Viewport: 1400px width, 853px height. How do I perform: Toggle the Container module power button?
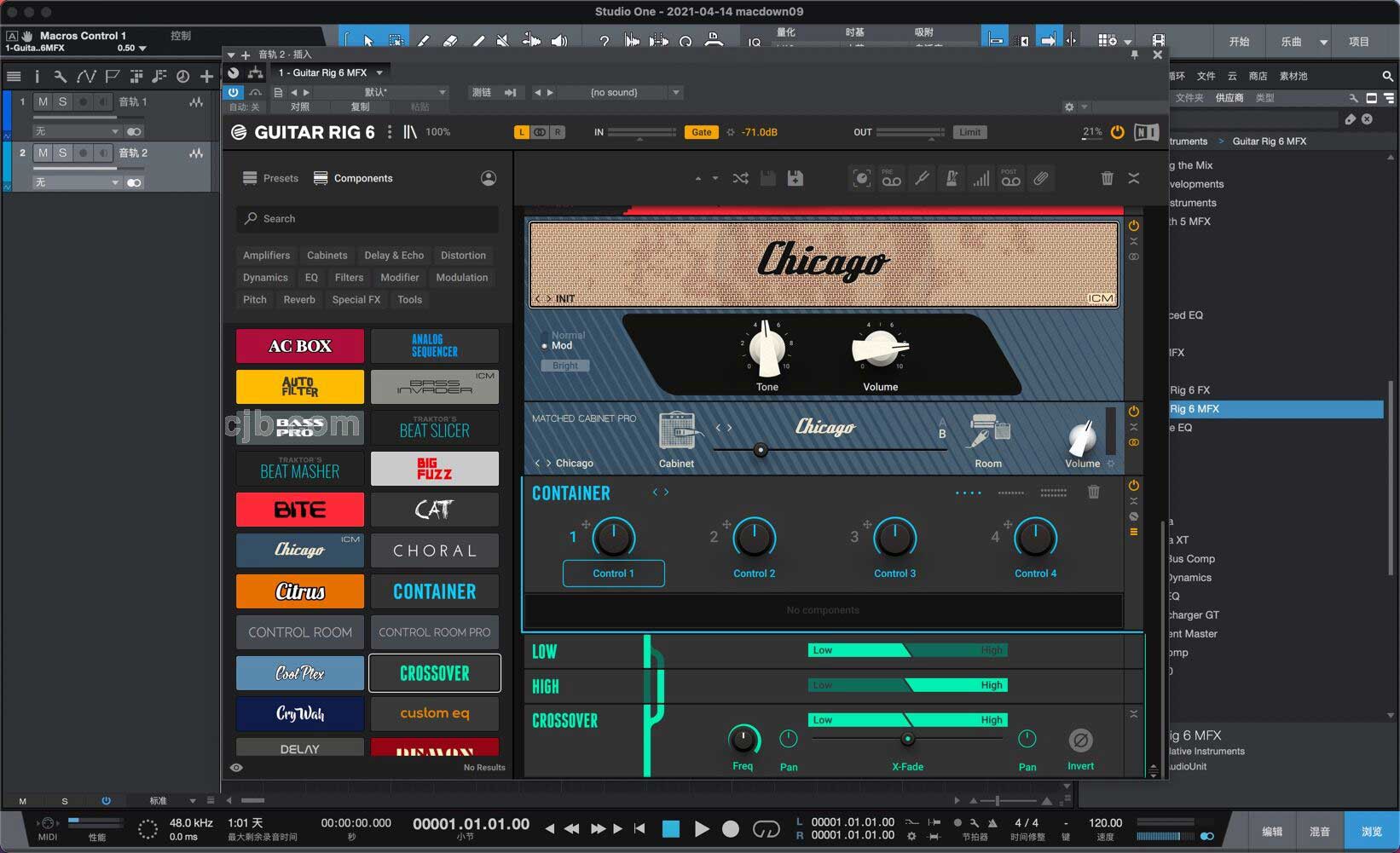tap(1134, 485)
